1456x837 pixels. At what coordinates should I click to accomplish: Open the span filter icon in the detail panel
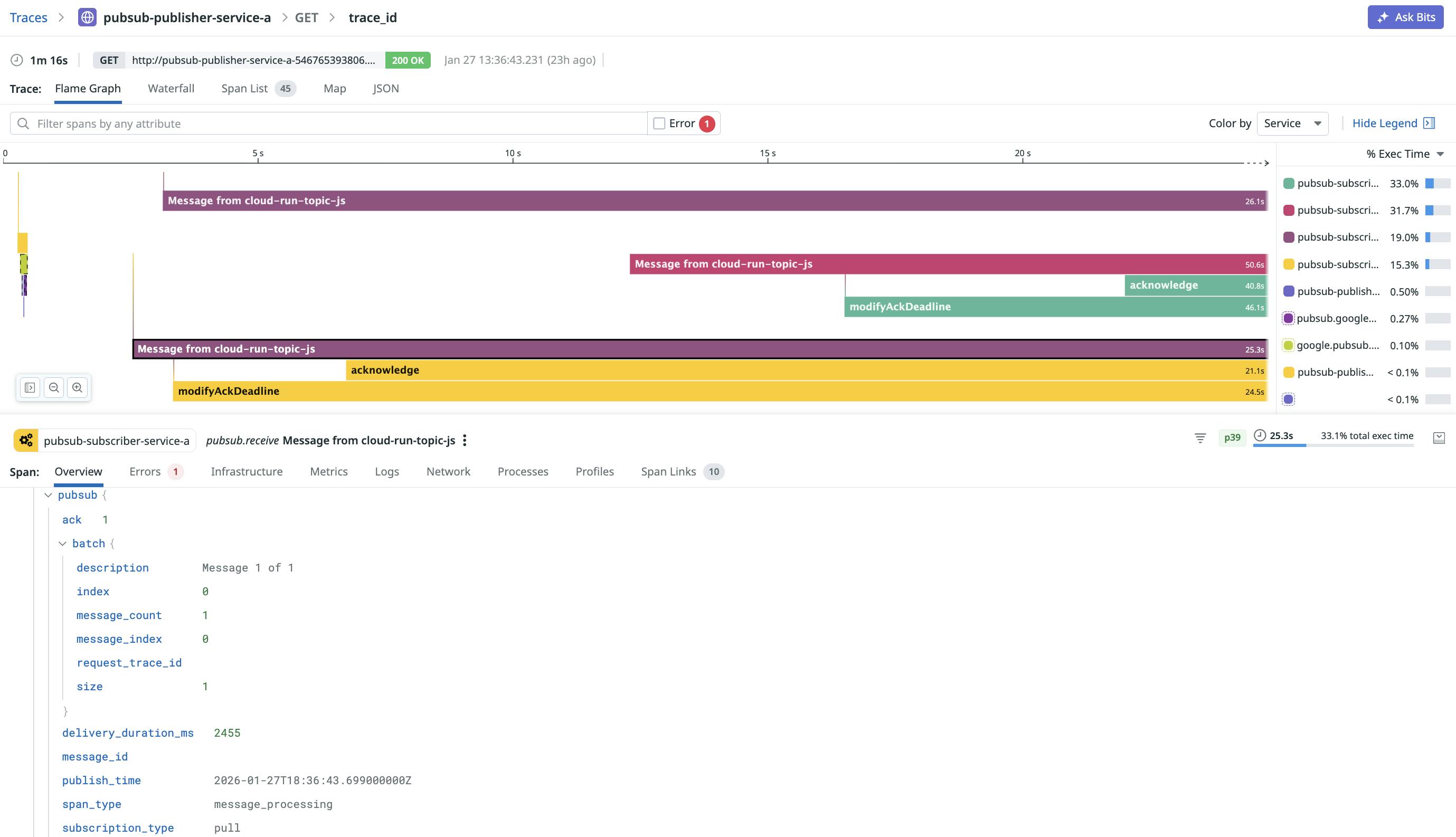point(1200,438)
